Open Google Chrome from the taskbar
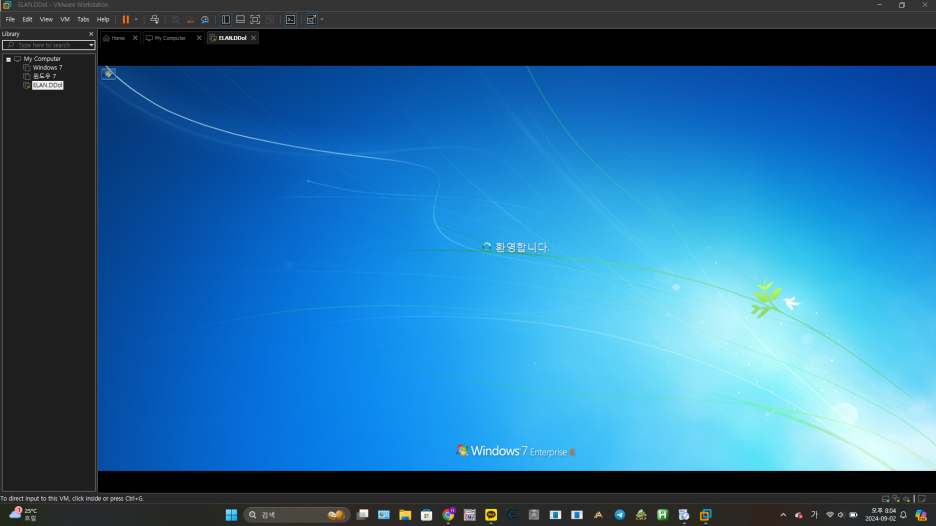 pos(448,515)
